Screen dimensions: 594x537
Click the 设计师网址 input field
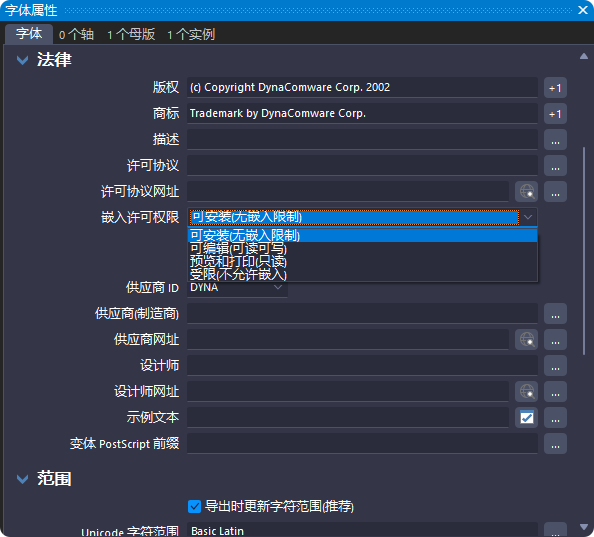[348, 391]
